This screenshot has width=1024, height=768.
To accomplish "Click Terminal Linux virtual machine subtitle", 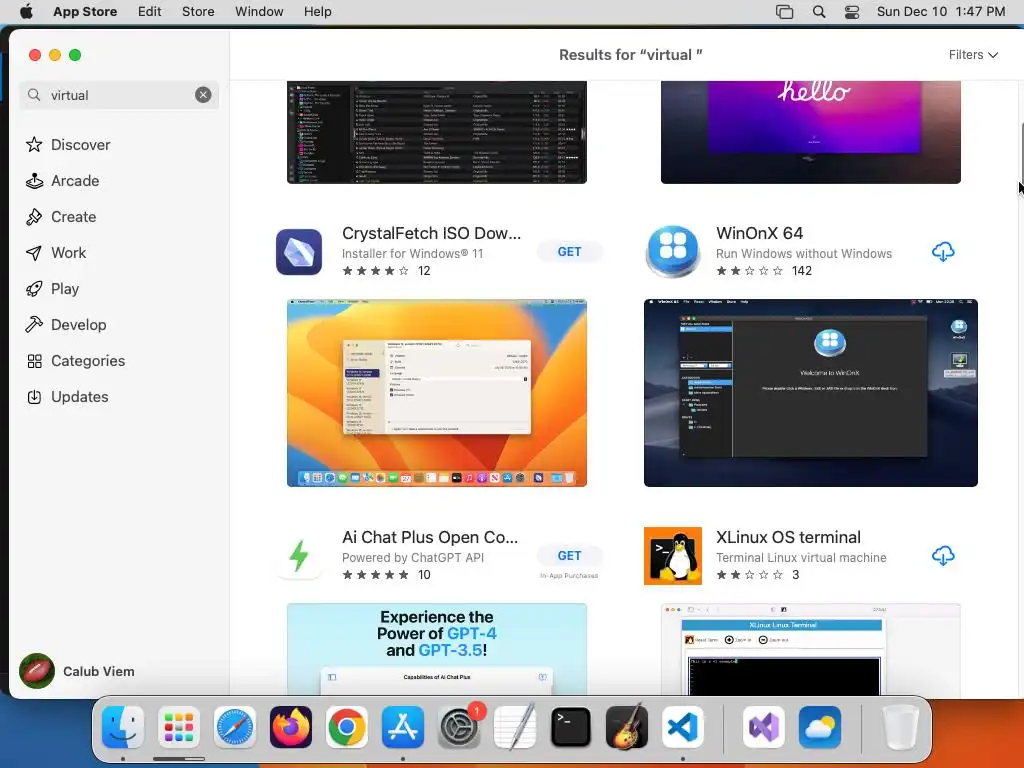I will tap(801, 558).
